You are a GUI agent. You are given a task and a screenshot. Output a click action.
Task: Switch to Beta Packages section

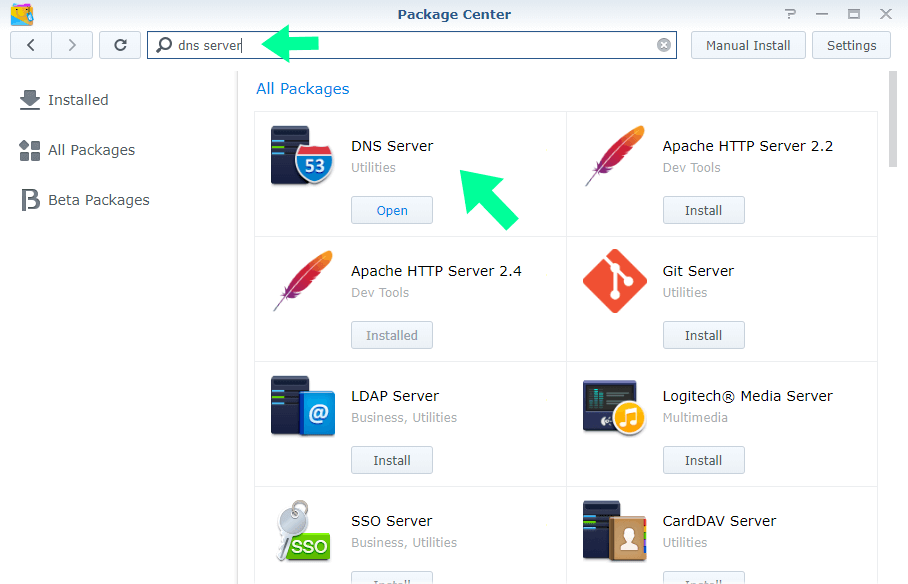click(98, 200)
